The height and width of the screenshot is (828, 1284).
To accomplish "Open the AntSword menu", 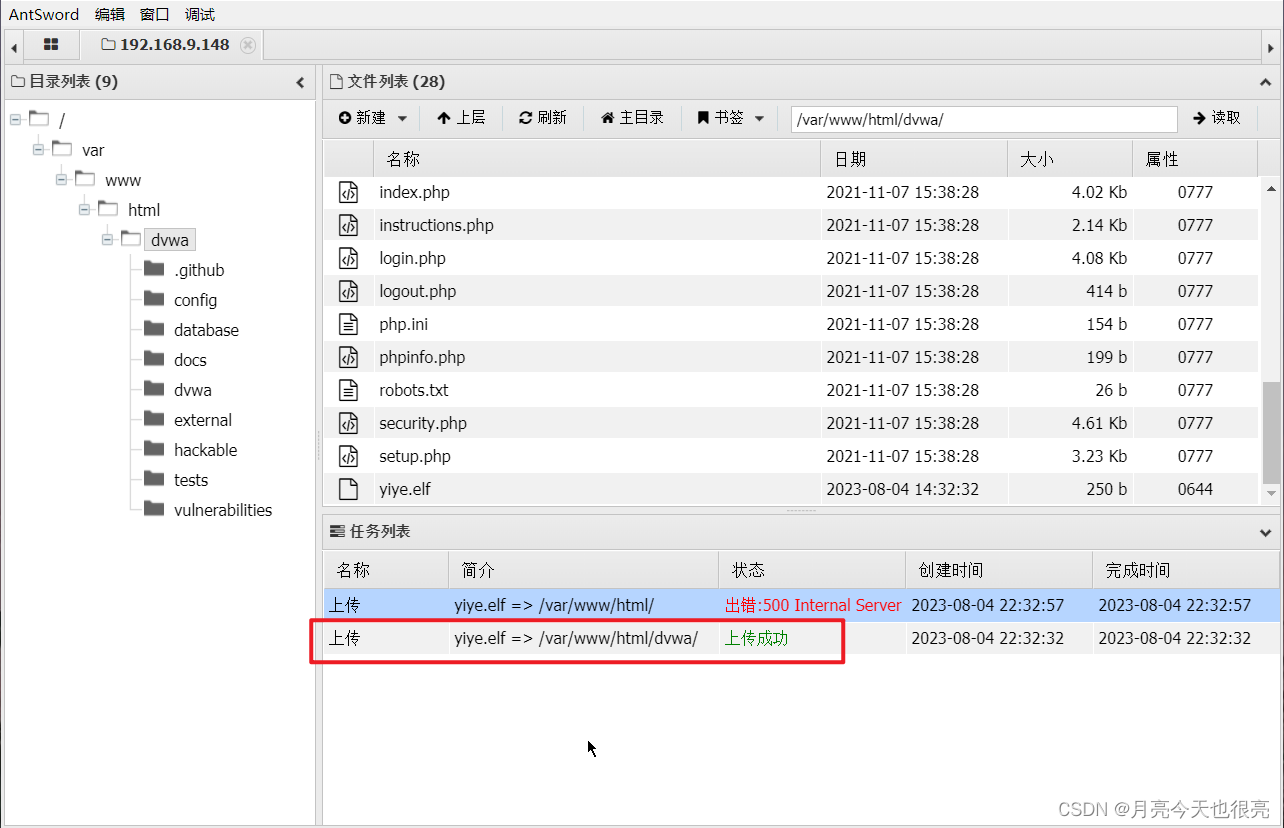I will pos(44,14).
